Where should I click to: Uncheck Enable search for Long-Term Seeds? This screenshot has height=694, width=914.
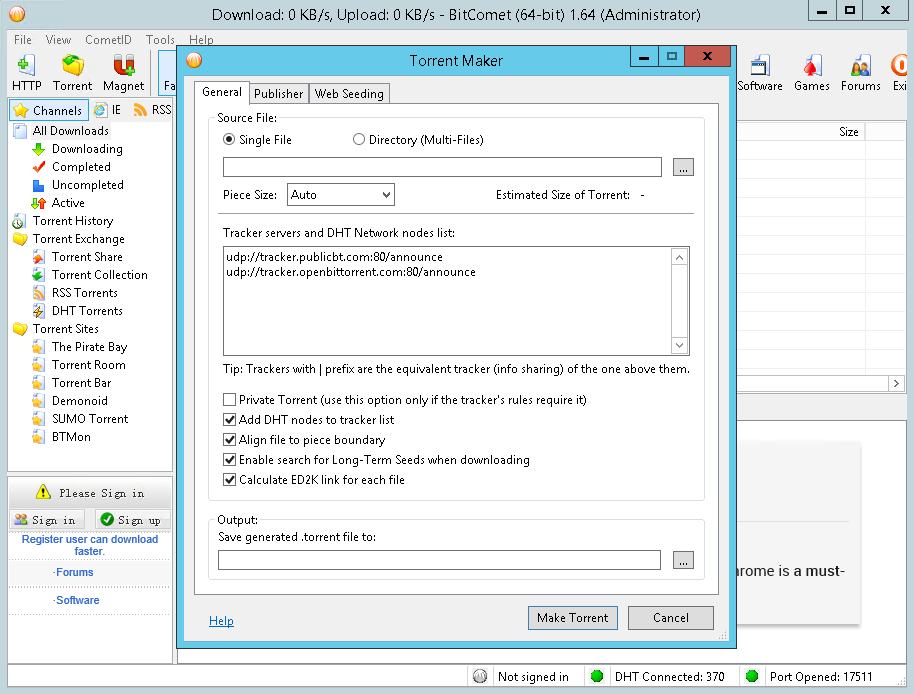230,460
